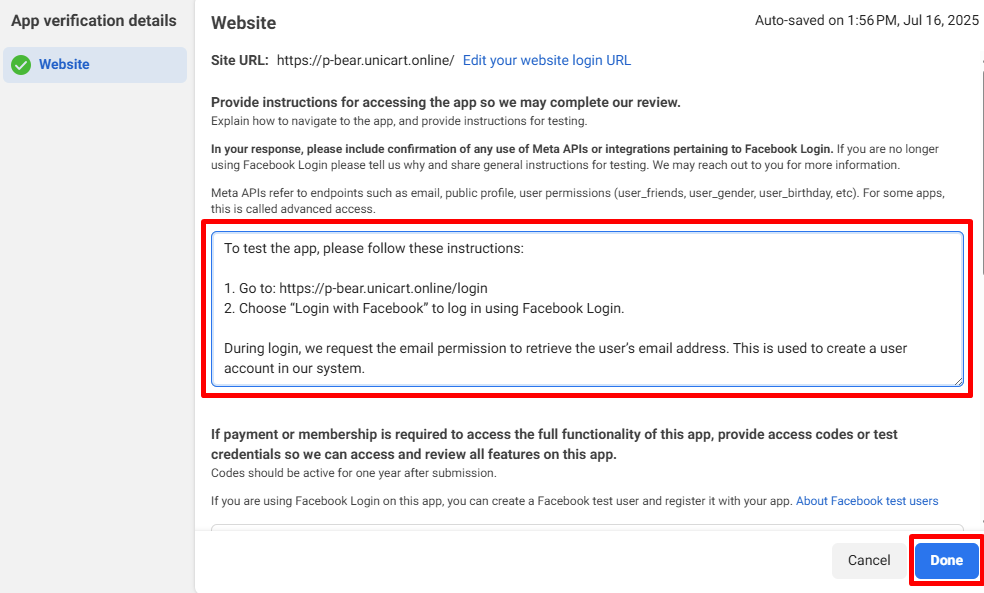Click the site URL https://p-bear.unicart.online/ text
Image resolution: width=984 pixels, height=593 pixels.
(x=365, y=60)
